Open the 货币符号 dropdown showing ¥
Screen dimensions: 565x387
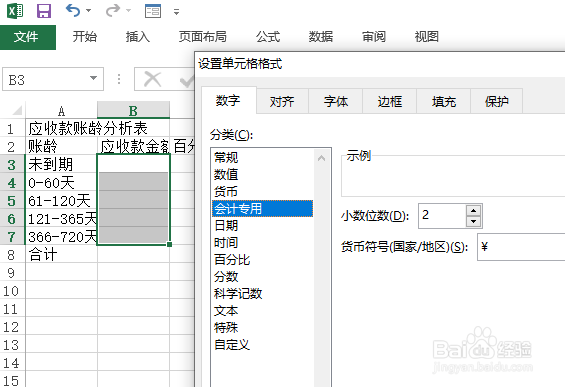[521, 247]
